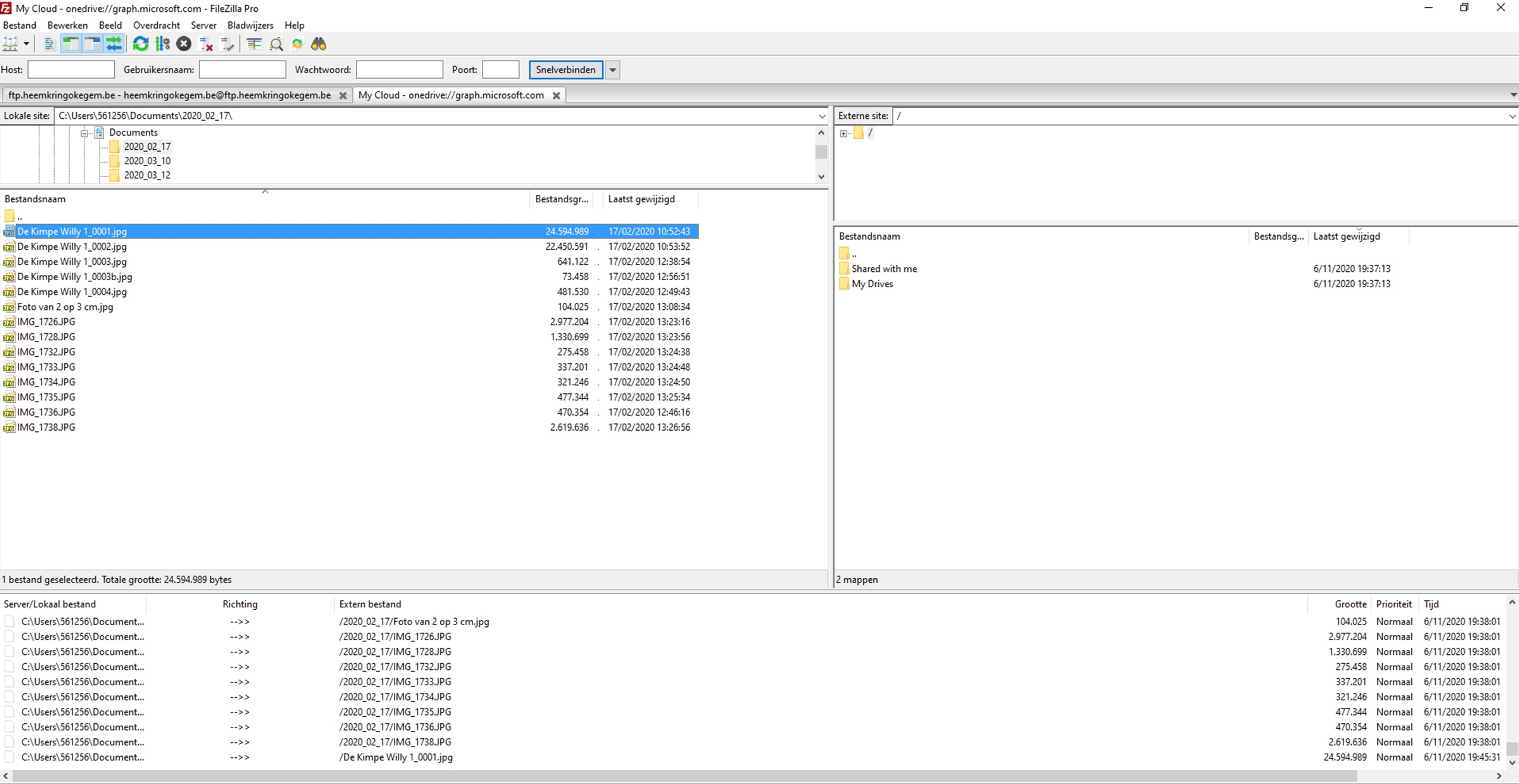The width and height of the screenshot is (1519, 784).
Task: Sort remote files by Bestandsnaam column
Action: click(1041, 236)
